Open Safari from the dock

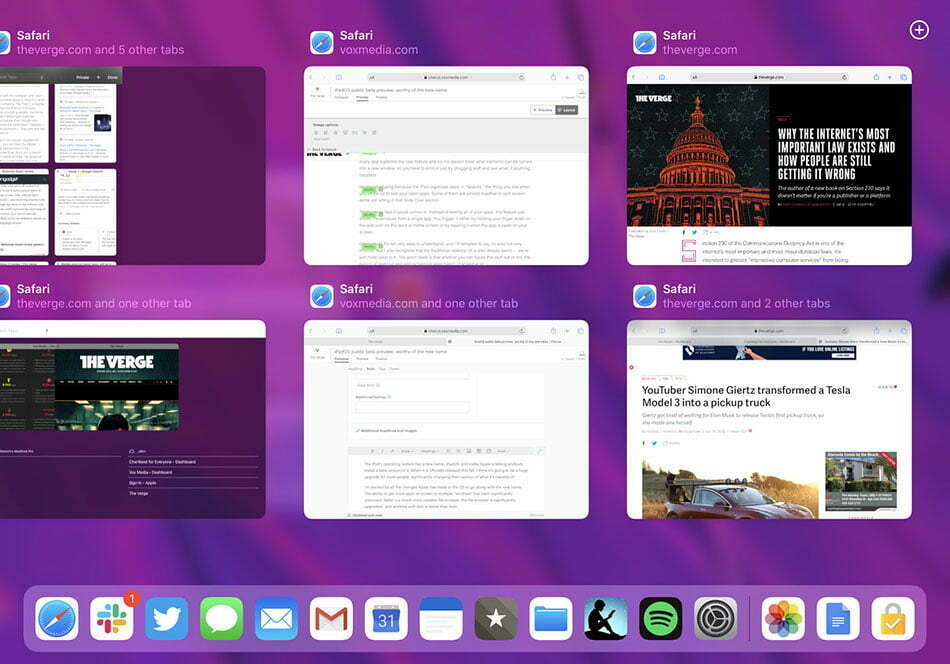tap(57, 619)
